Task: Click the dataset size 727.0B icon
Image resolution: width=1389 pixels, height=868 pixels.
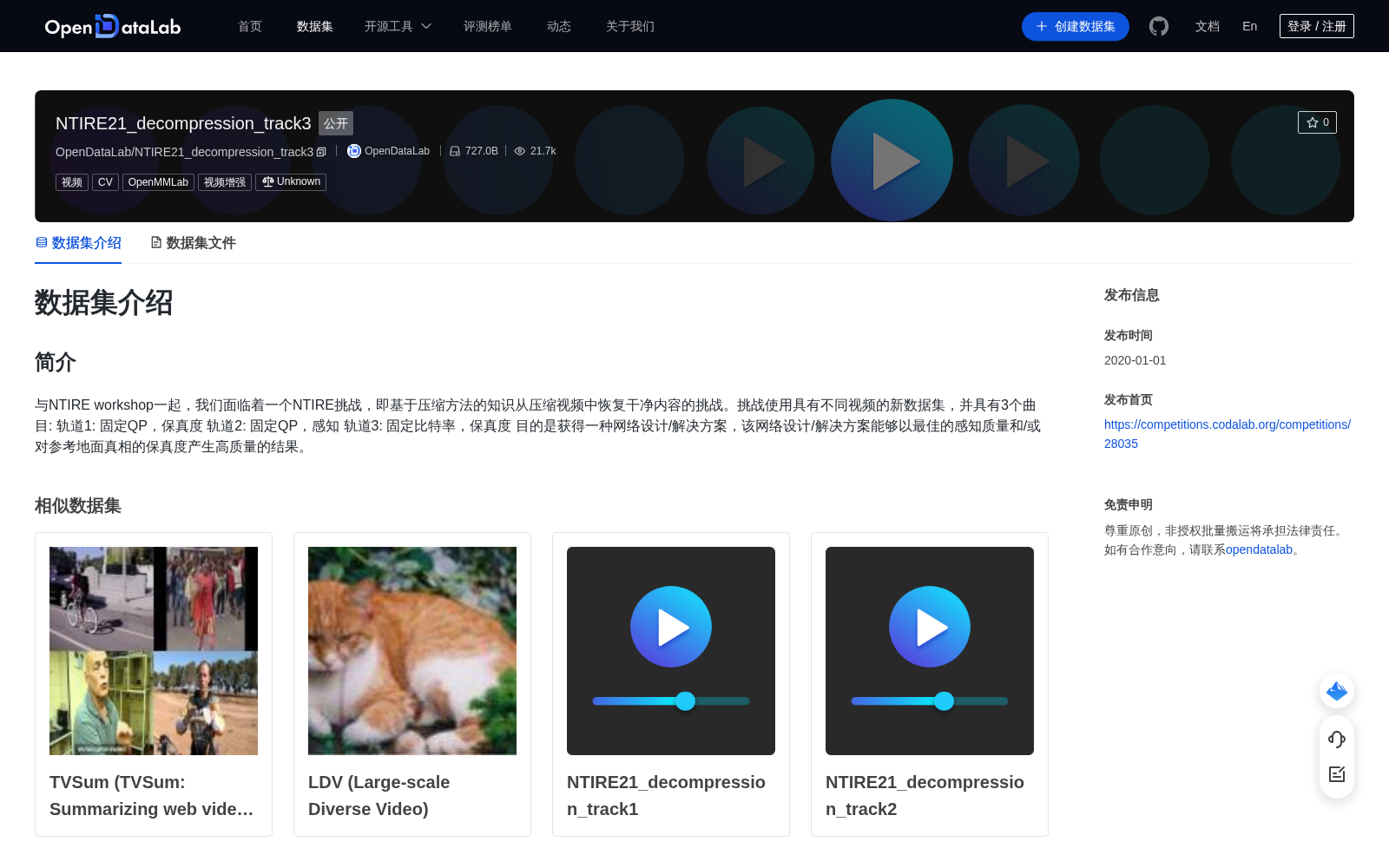Action: 454,151
